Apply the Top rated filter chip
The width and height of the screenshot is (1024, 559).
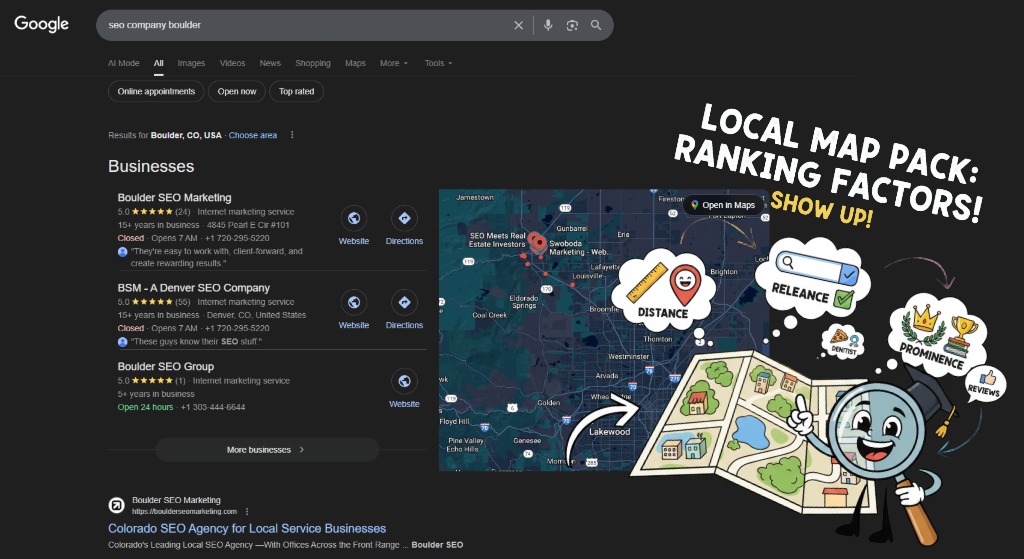(296, 91)
